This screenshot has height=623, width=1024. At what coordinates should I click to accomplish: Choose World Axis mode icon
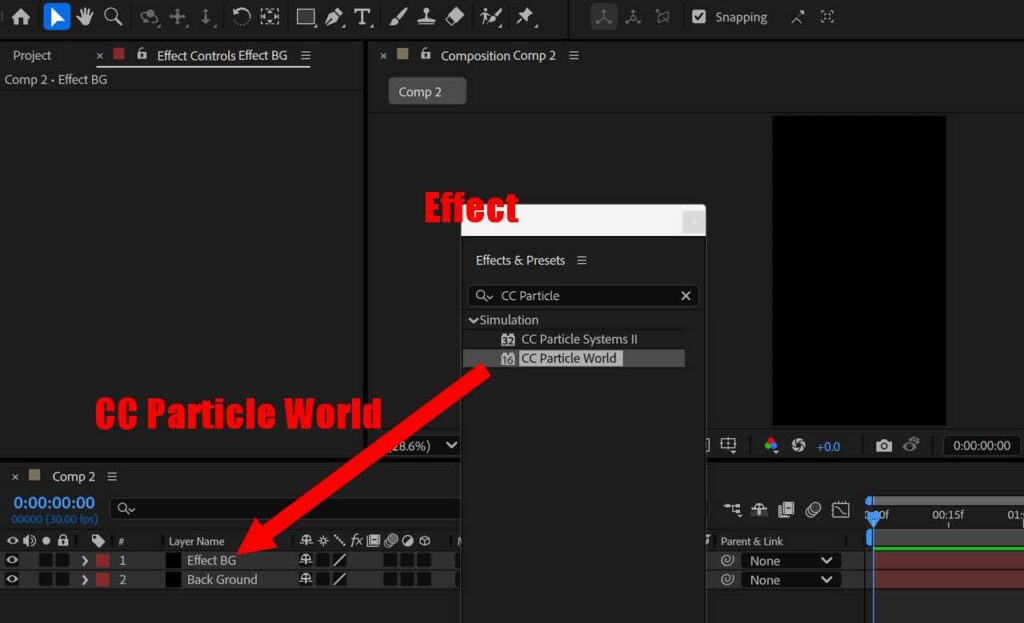click(x=633, y=17)
